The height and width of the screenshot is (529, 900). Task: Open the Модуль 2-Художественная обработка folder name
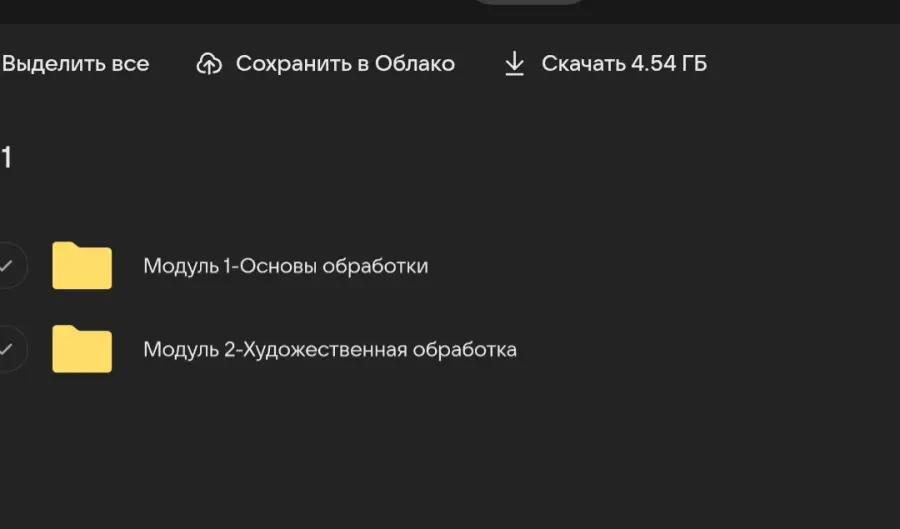pos(329,349)
